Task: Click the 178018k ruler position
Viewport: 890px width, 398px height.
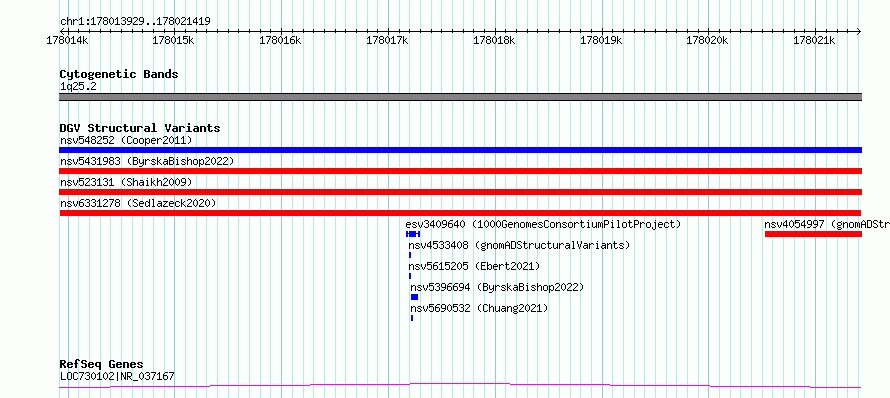Action: point(494,41)
